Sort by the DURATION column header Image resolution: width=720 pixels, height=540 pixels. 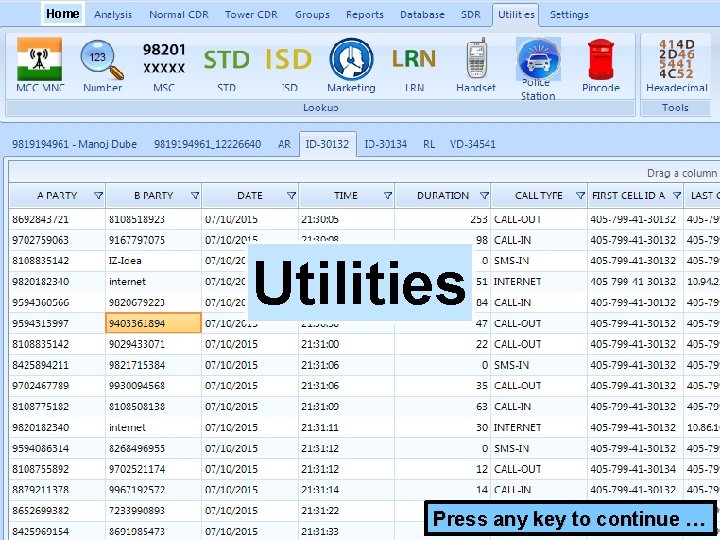tap(443, 196)
